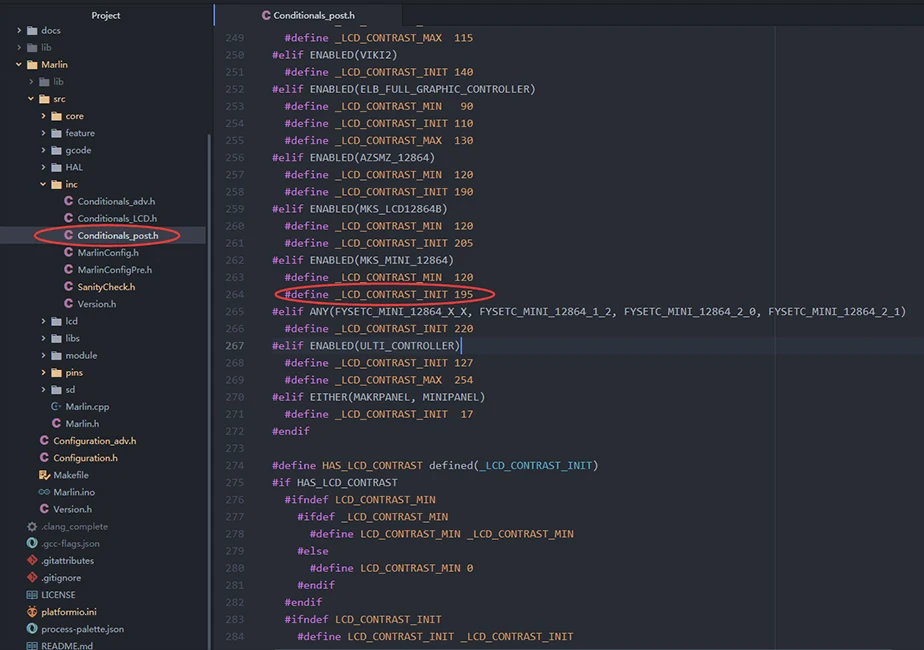The width and height of the screenshot is (924, 650).
Task: Click #define HAS_LCD_CONTRAST line
Action: (x=435, y=465)
